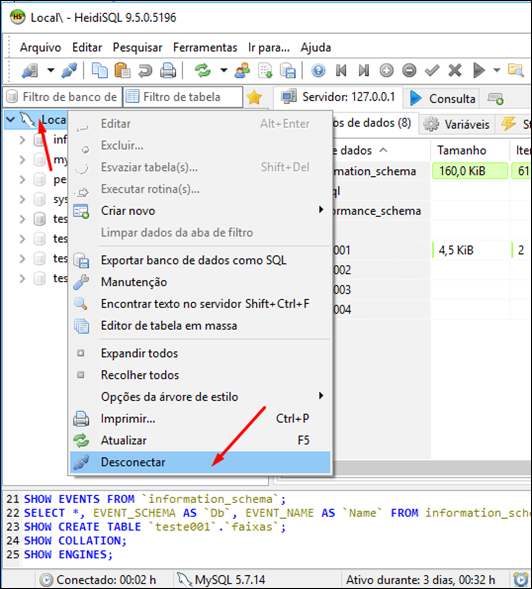Open the Pesquisar menu
This screenshot has width=532, height=589.
coord(138,47)
